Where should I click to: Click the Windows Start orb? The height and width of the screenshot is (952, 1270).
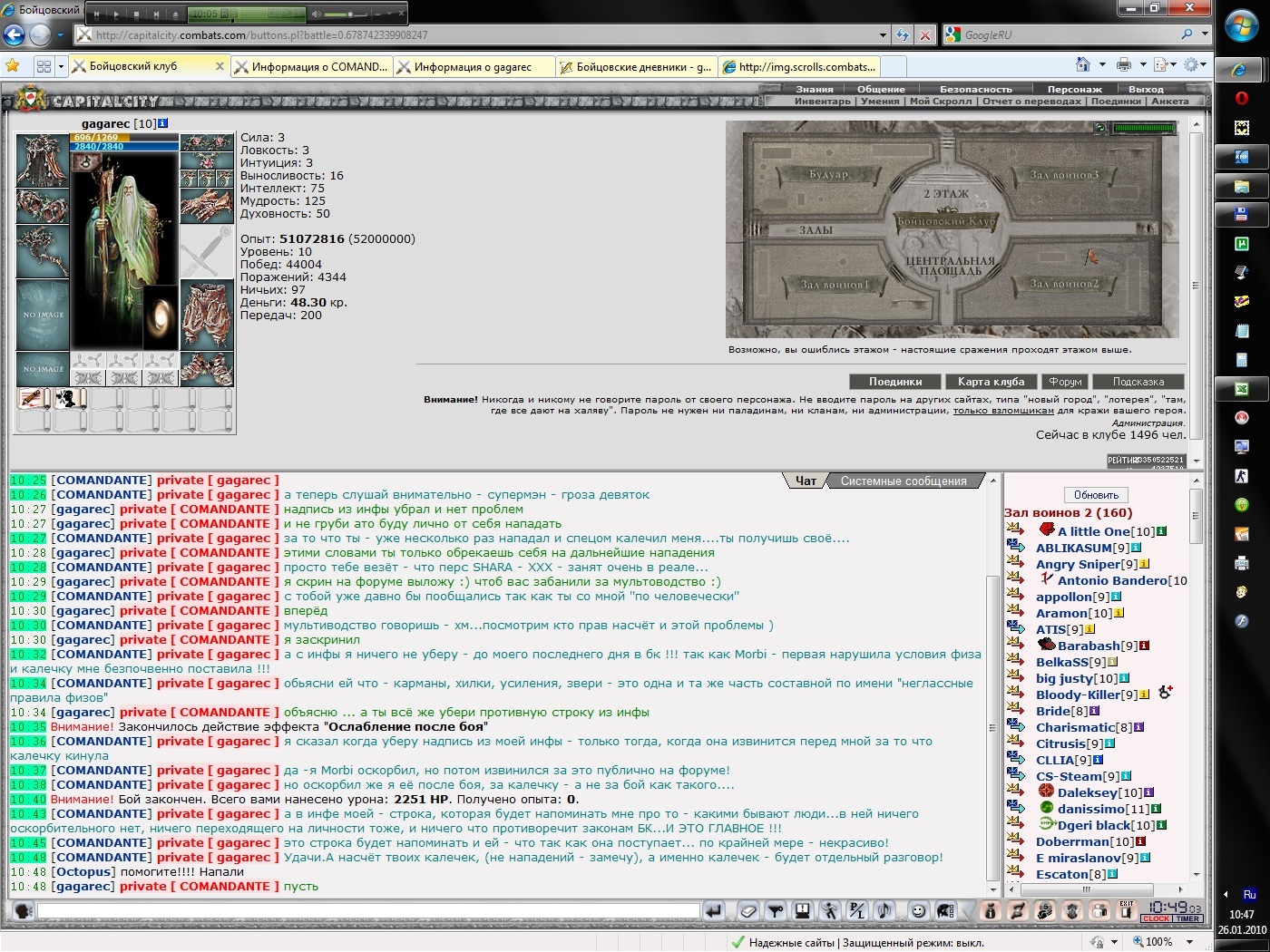click(x=1242, y=27)
